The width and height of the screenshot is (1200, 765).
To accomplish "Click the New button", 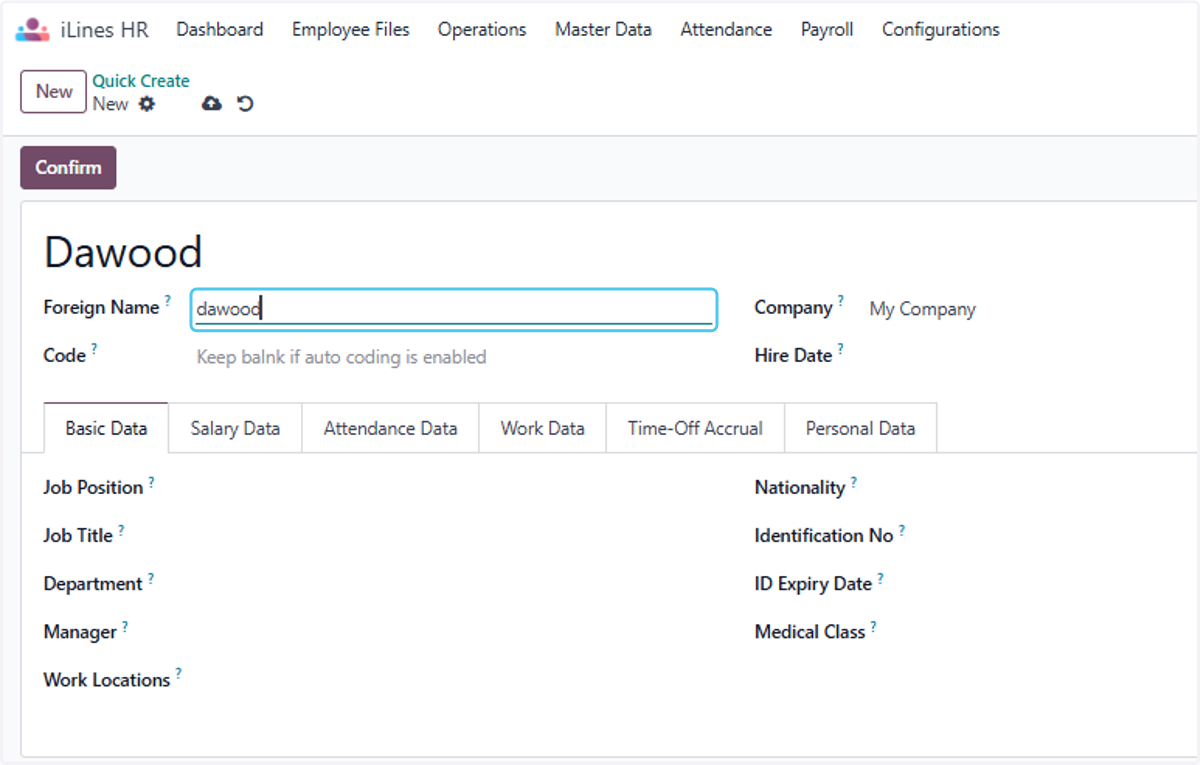I will (54, 92).
